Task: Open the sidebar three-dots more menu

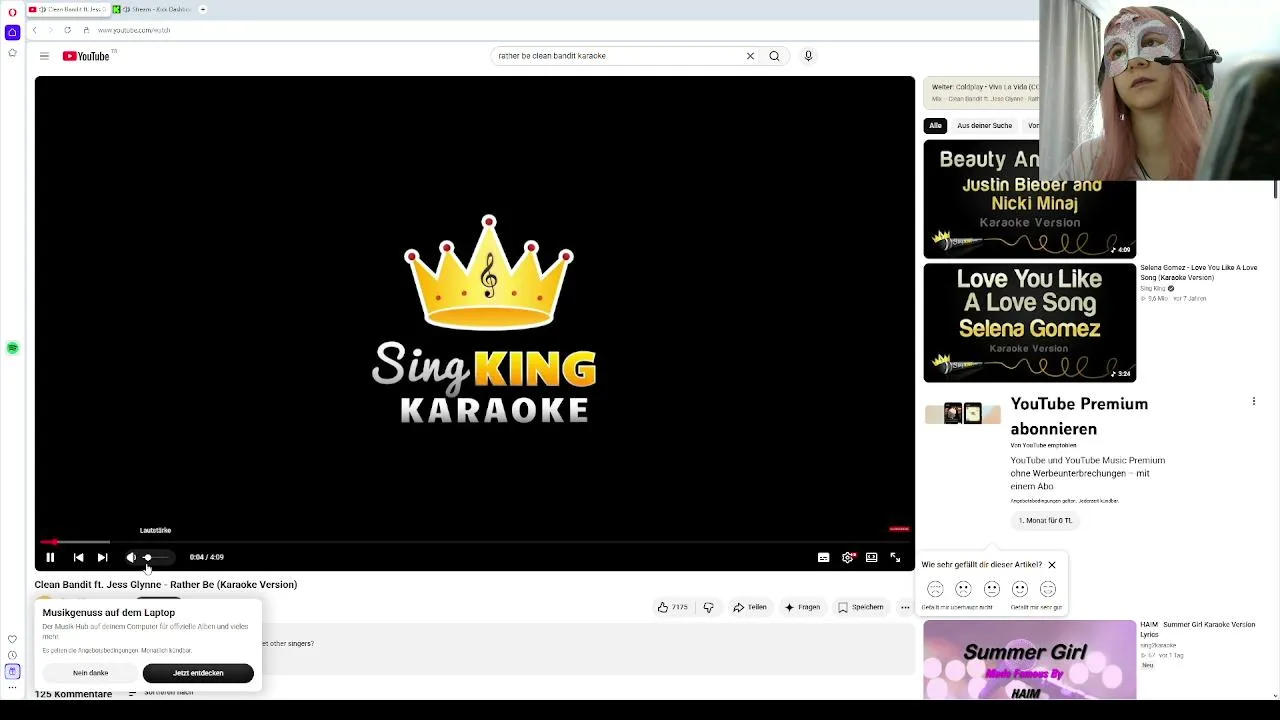Action: 12,687
